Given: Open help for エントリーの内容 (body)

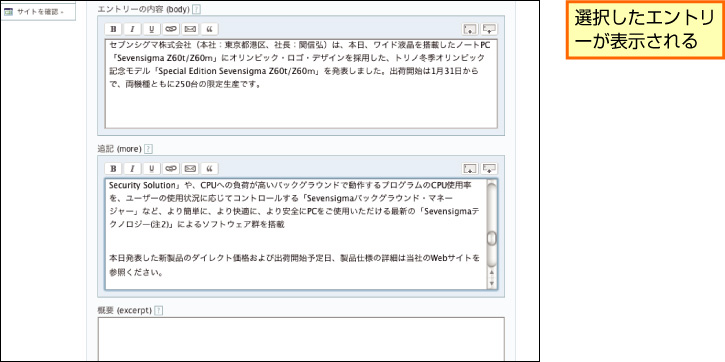Looking at the screenshot, I should click(197, 9).
